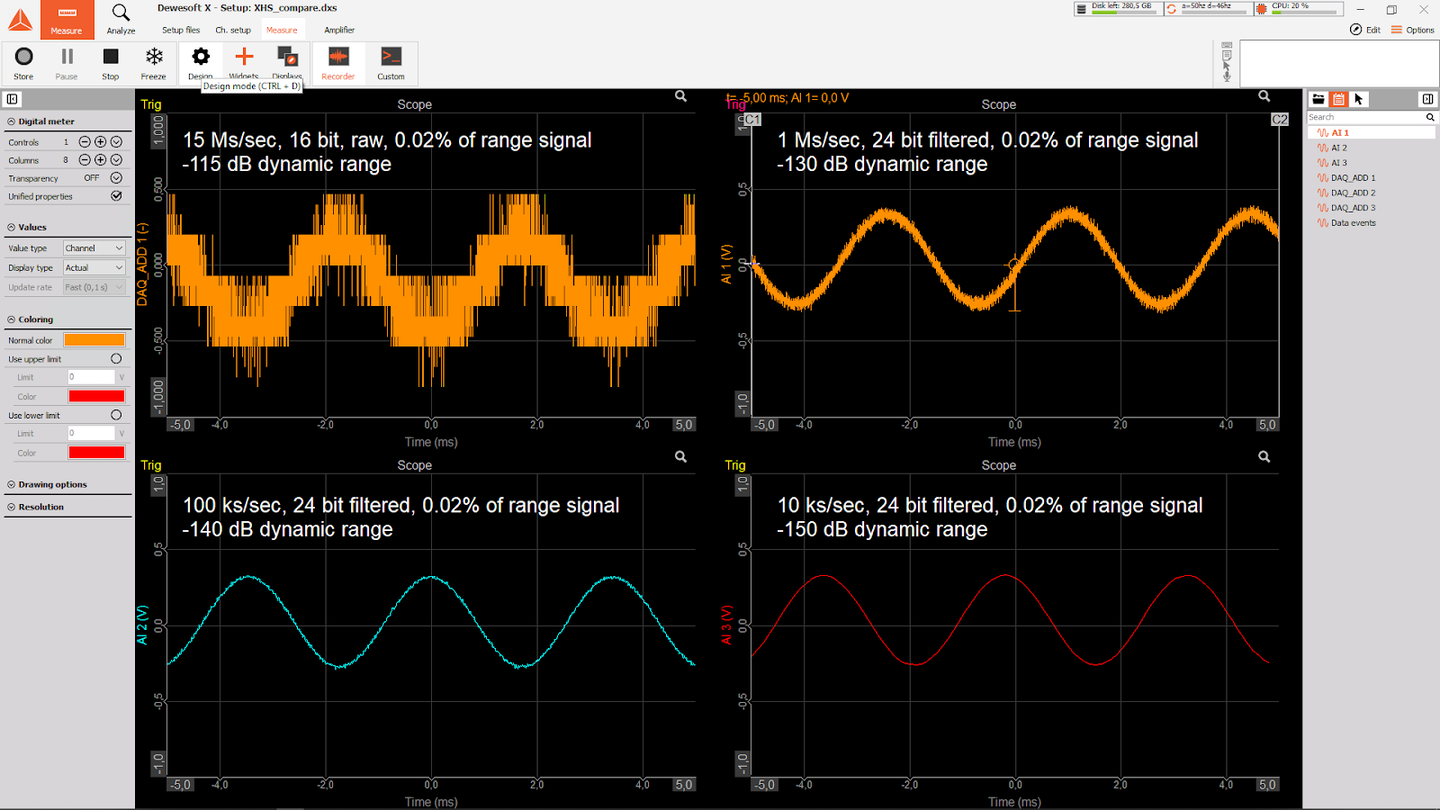Change the Normal color swatch
The image size is (1440, 810).
pos(93,340)
